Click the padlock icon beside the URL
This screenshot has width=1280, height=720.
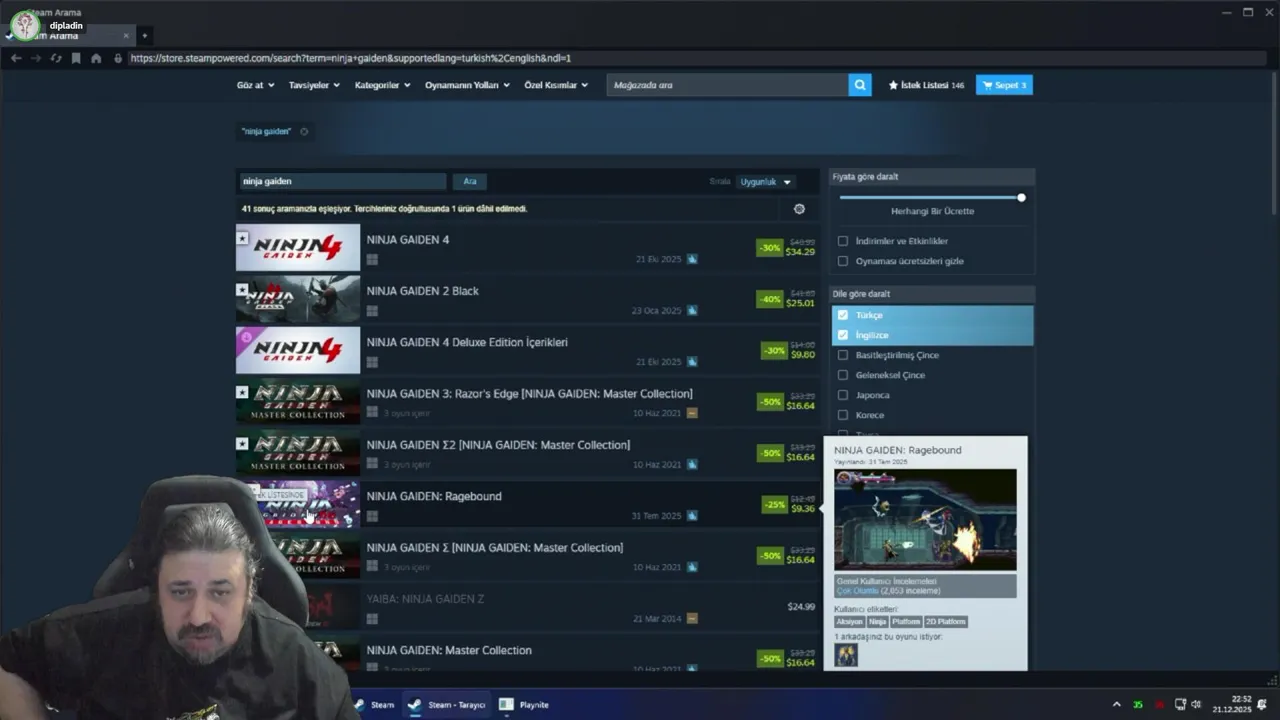118,58
